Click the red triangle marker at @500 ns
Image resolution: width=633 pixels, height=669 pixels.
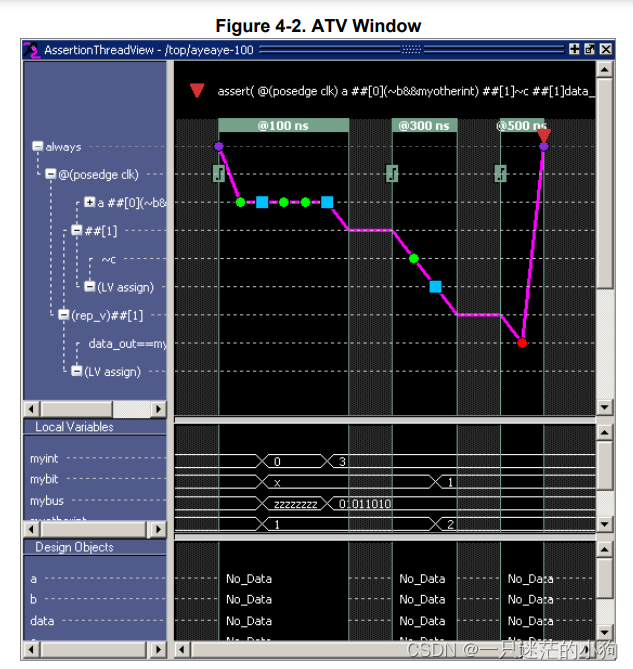tap(544, 135)
